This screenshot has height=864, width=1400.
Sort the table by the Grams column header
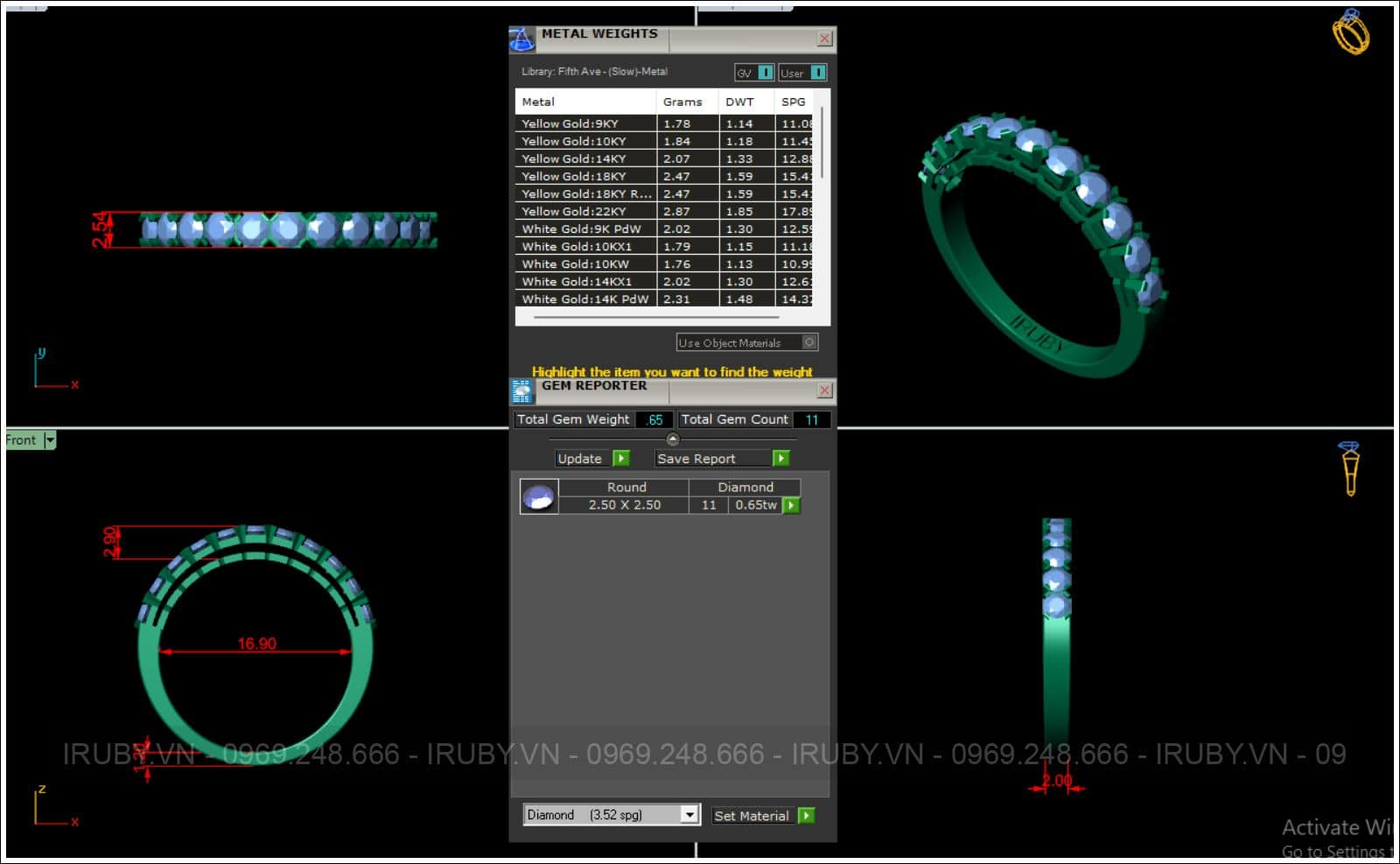(682, 102)
